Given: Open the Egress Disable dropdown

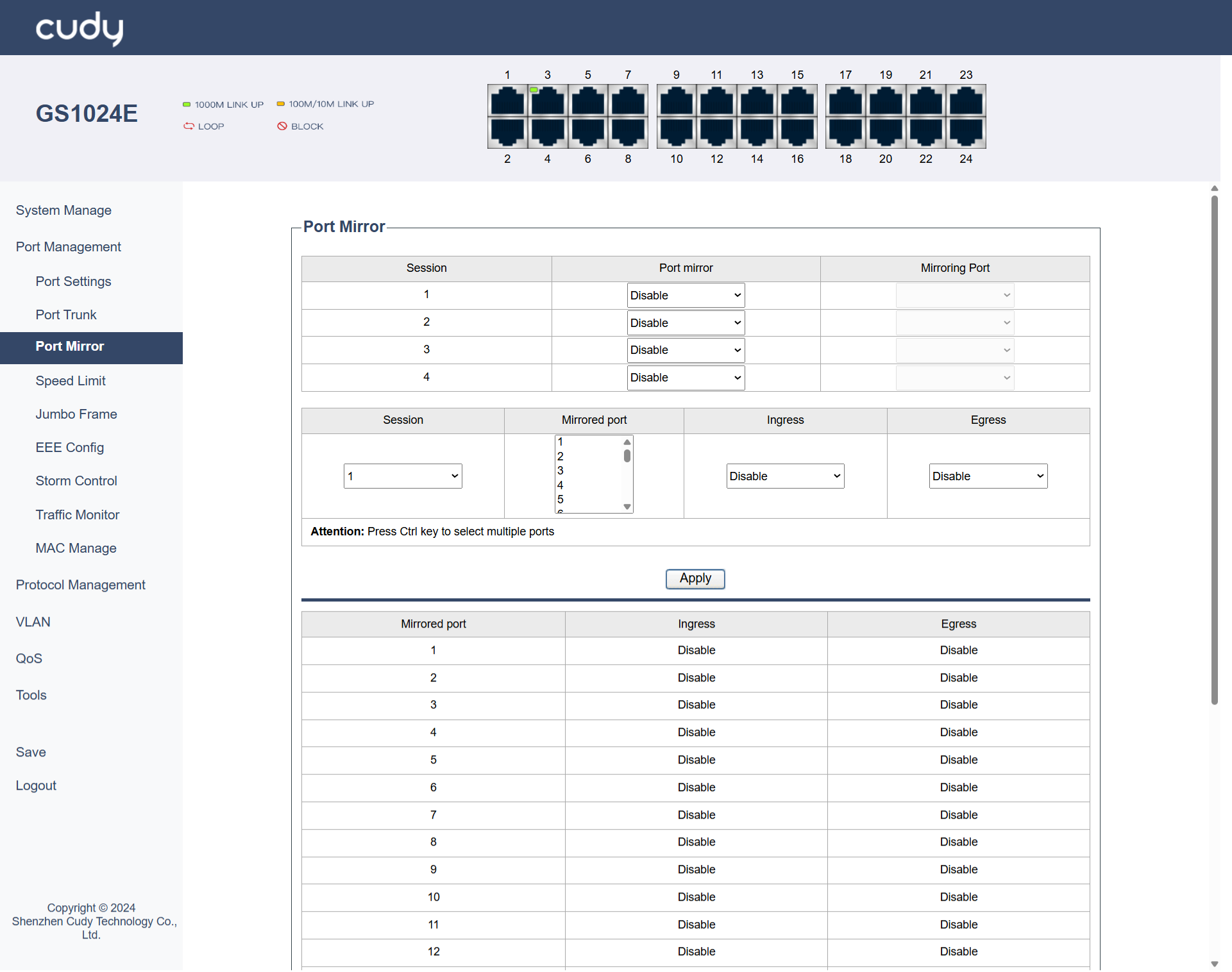Looking at the screenshot, I should coord(988,476).
